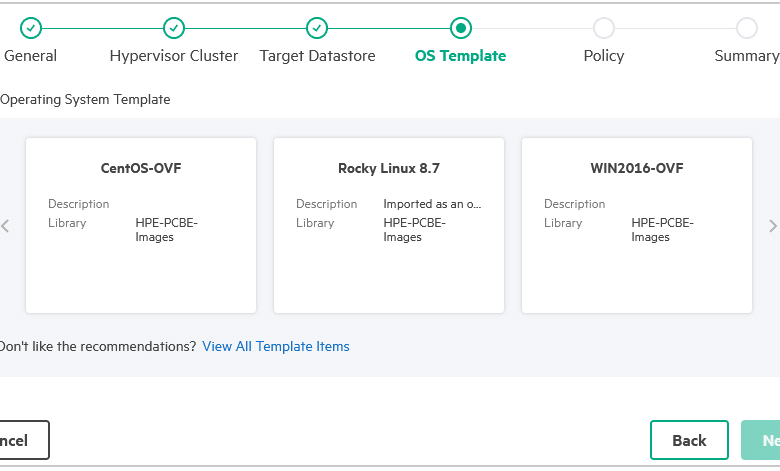The image size is (780, 471).
Task: Click the Rocky Linux 8.7 title text
Action: coord(389,168)
